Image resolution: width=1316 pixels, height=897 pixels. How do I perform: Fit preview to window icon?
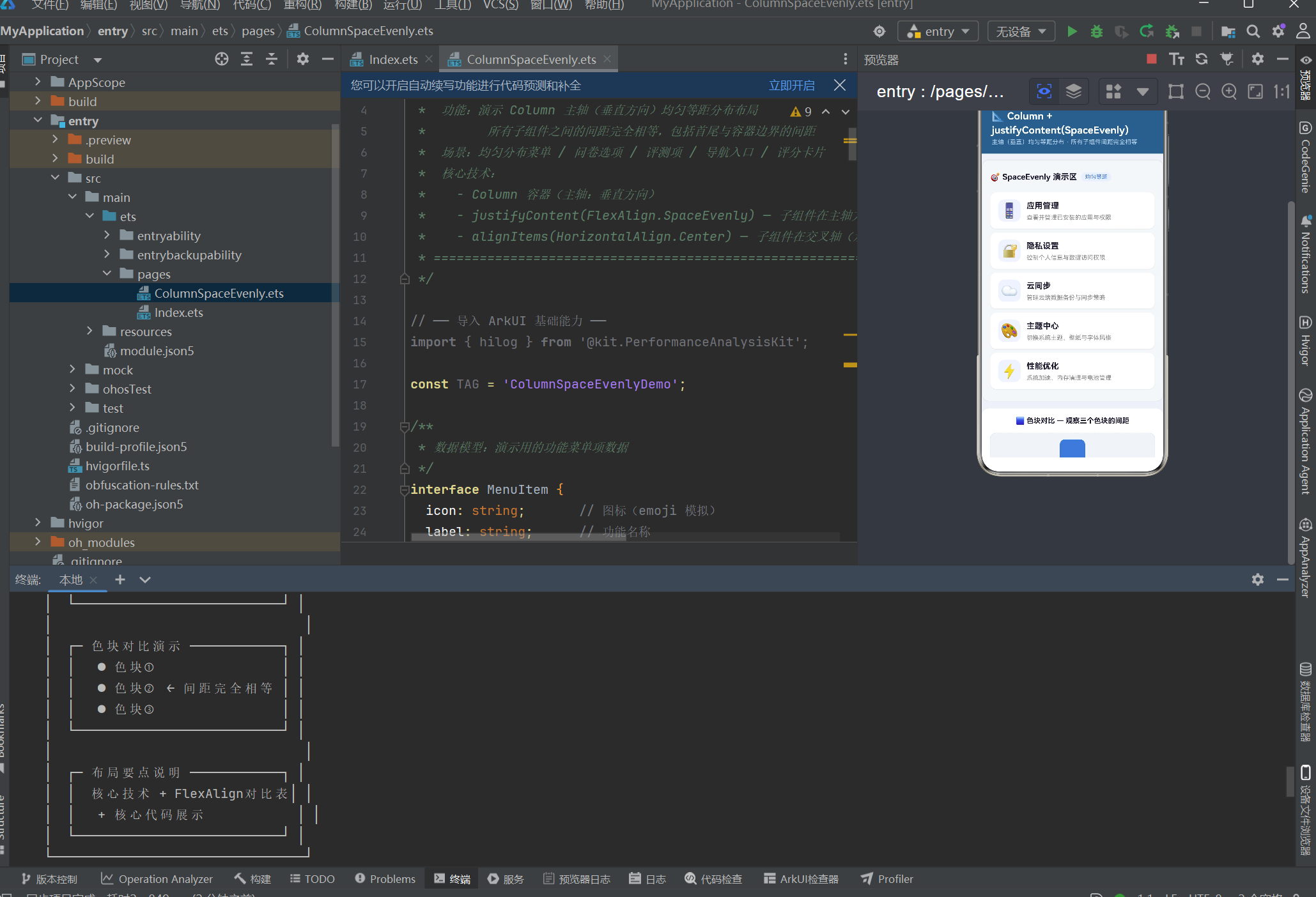(1255, 91)
